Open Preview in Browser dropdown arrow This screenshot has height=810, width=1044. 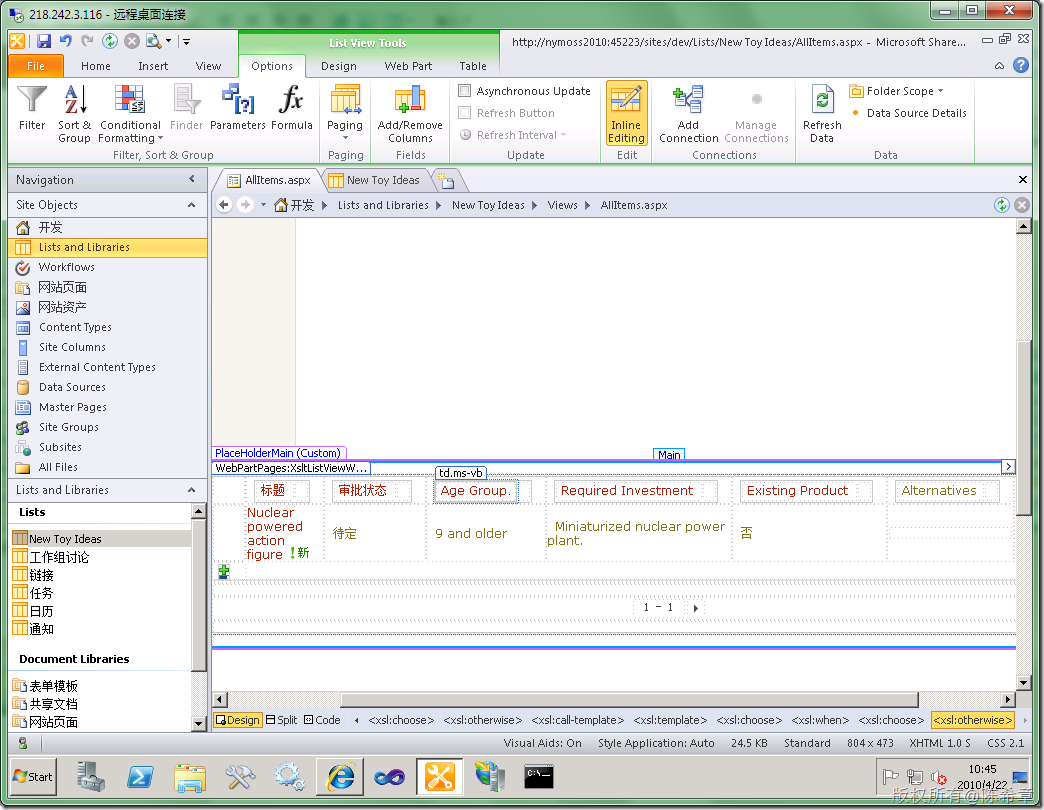pos(168,41)
